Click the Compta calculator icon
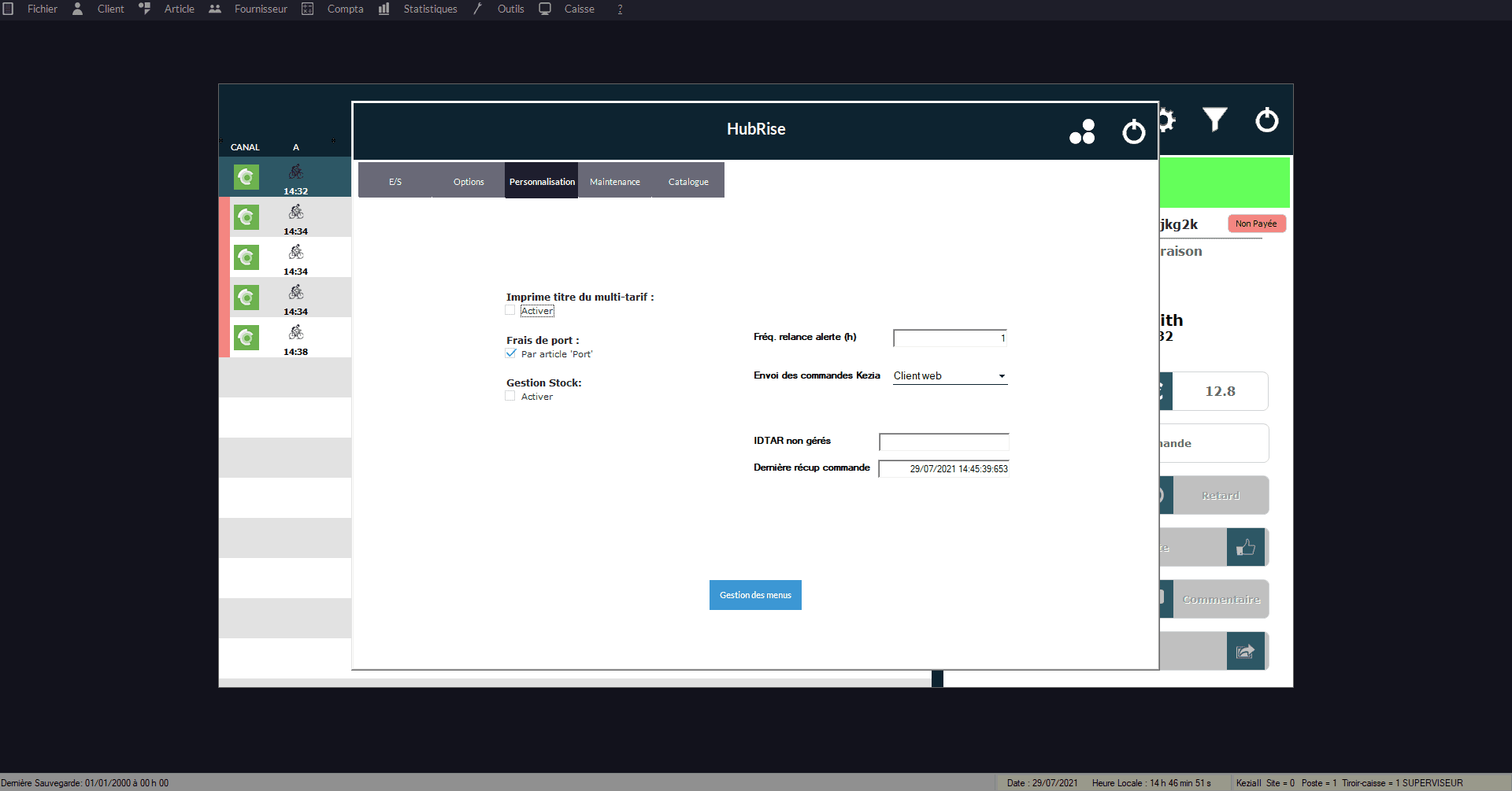Image resolution: width=1512 pixels, height=791 pixels. 308,9
